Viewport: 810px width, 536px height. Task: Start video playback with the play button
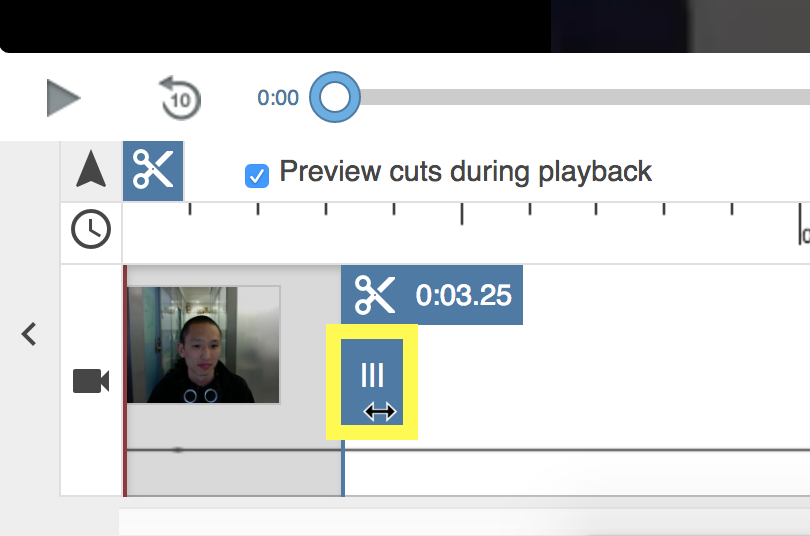click(x=63, y=98)
